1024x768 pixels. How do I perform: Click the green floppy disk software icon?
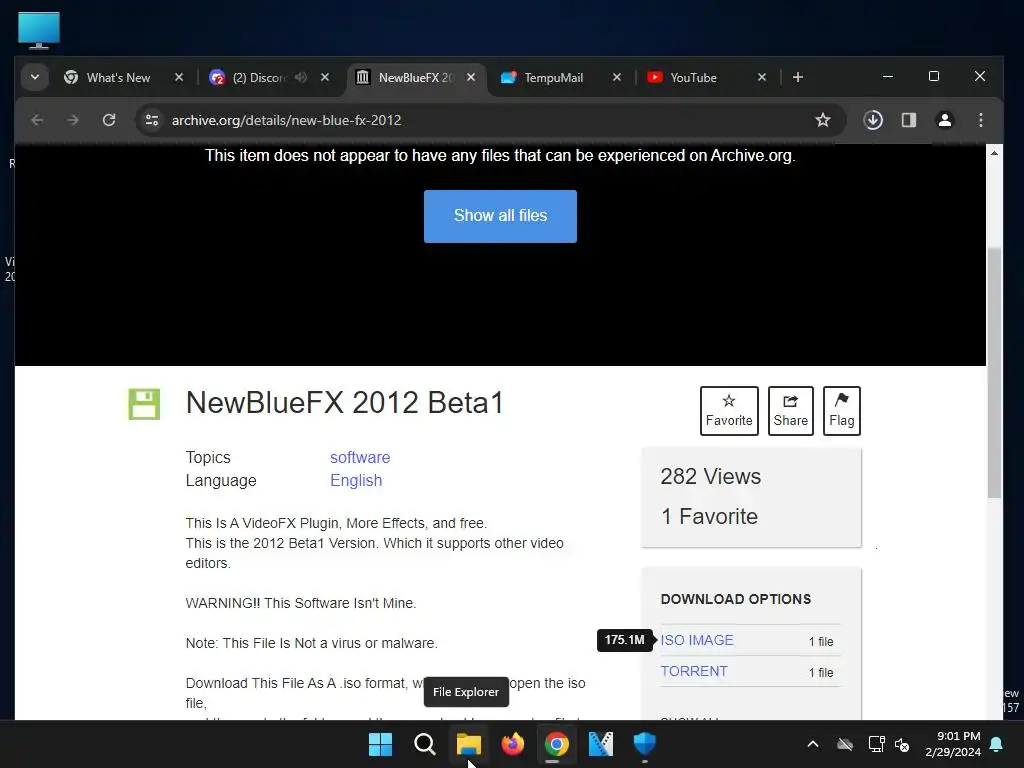[144, 404]
